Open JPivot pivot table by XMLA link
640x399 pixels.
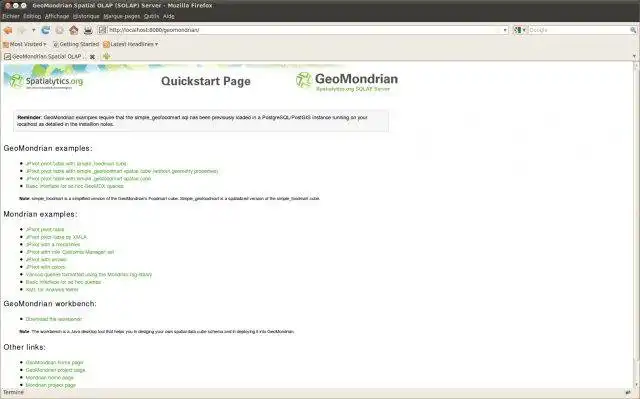(56, 237)
